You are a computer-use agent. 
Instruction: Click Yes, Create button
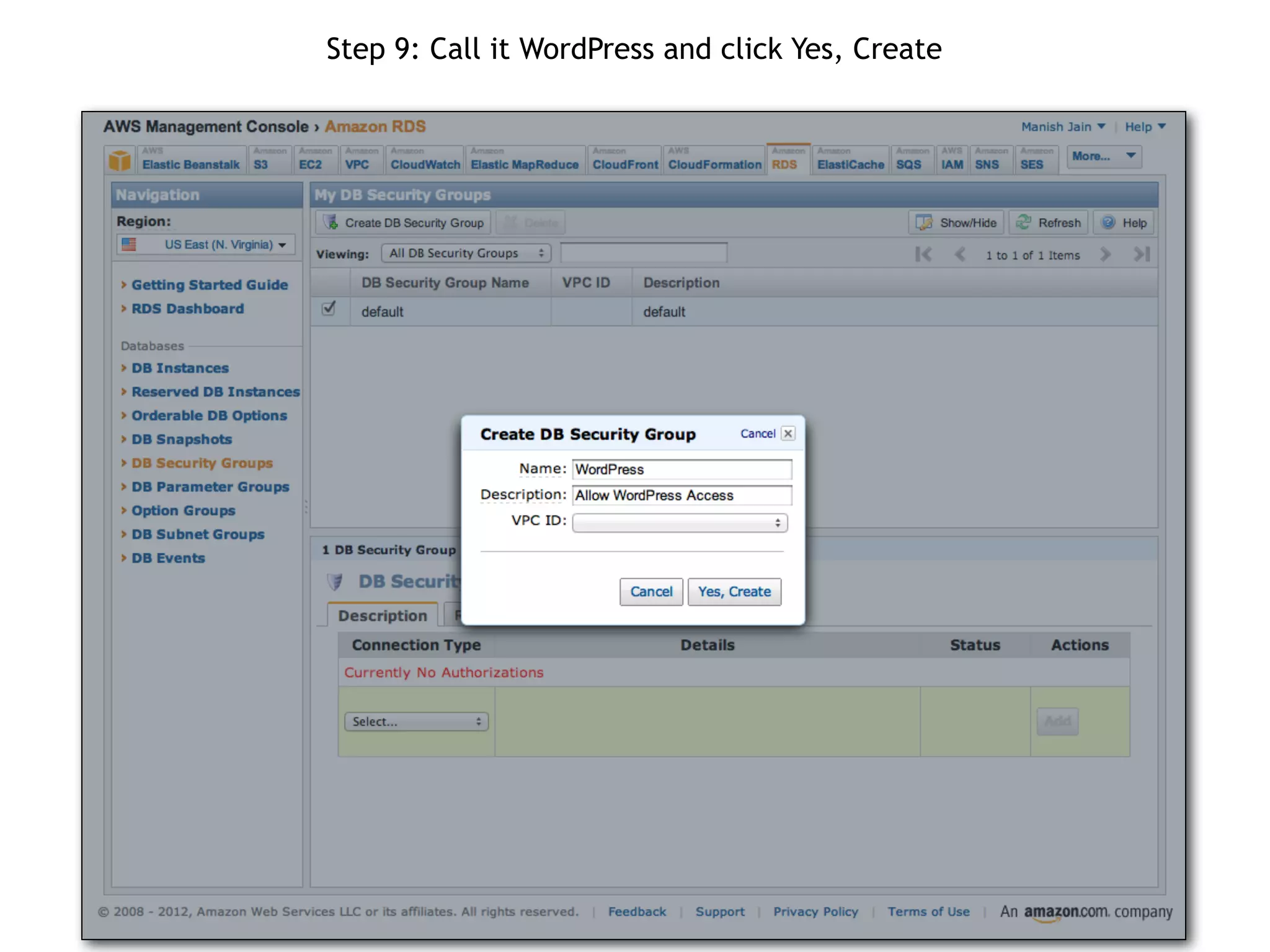pyautogui.click(x=734, y=591)
